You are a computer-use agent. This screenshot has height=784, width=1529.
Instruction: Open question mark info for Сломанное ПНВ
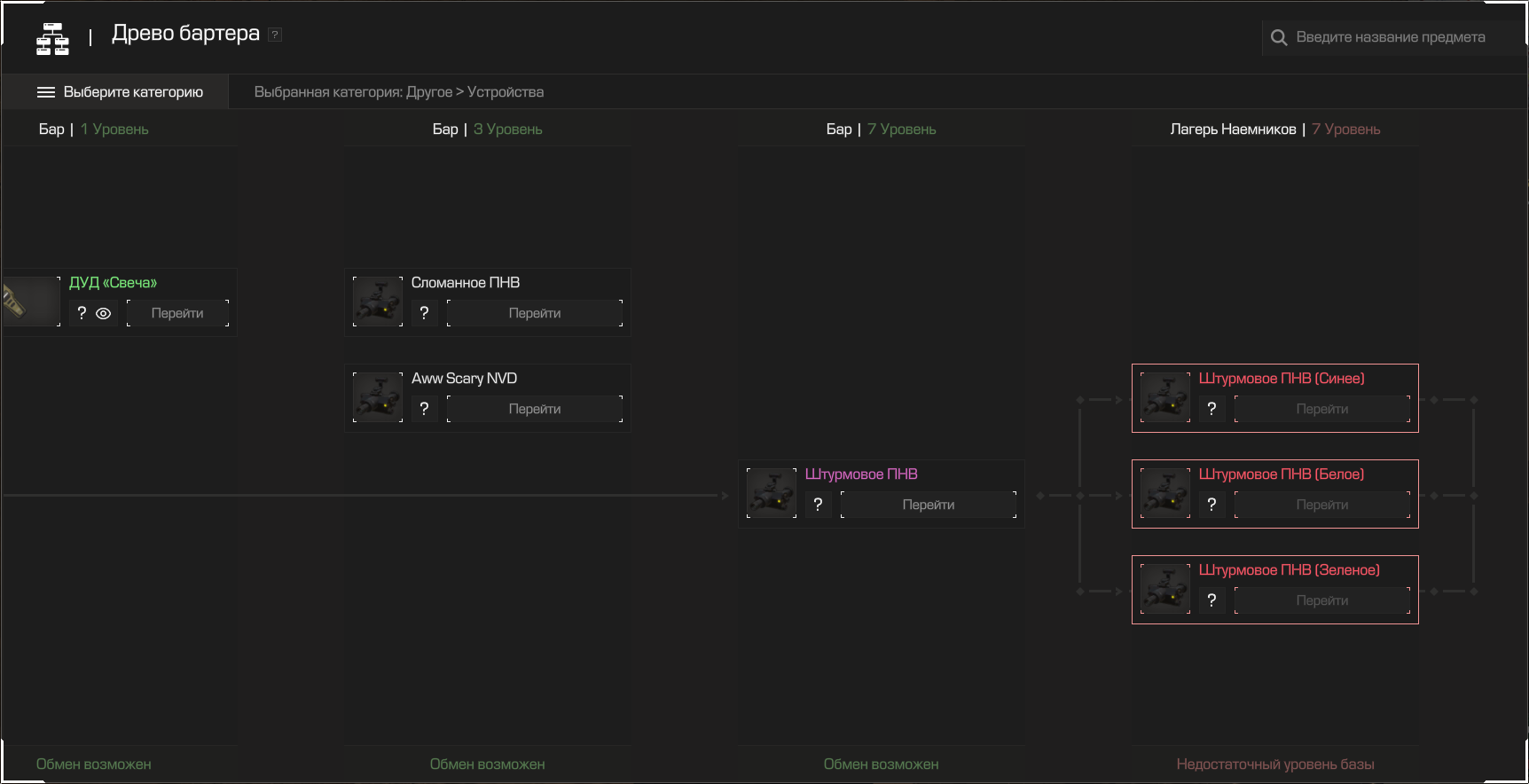(424, 313)
